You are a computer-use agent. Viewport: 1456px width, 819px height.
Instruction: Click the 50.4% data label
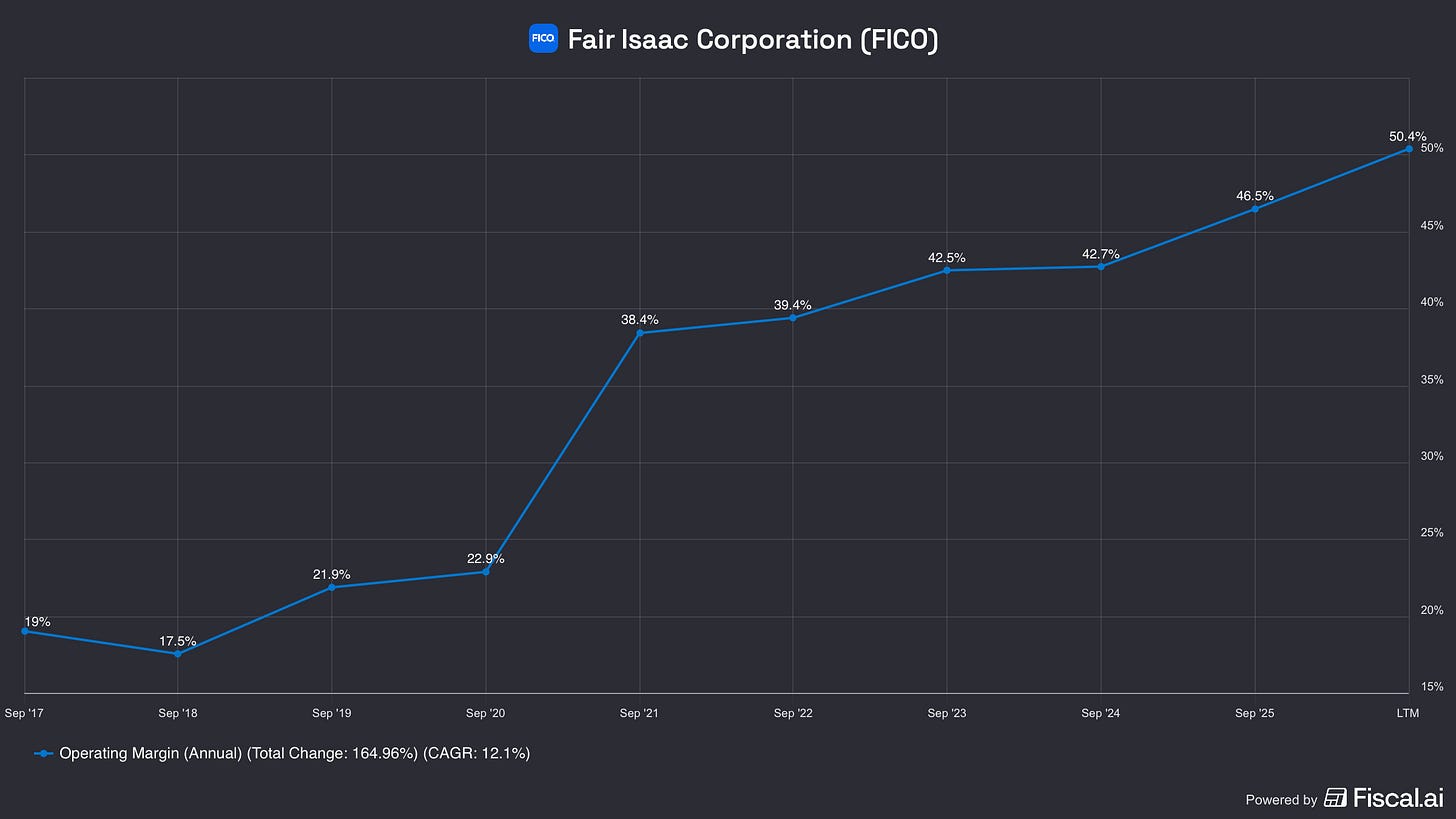point(1408,136)
